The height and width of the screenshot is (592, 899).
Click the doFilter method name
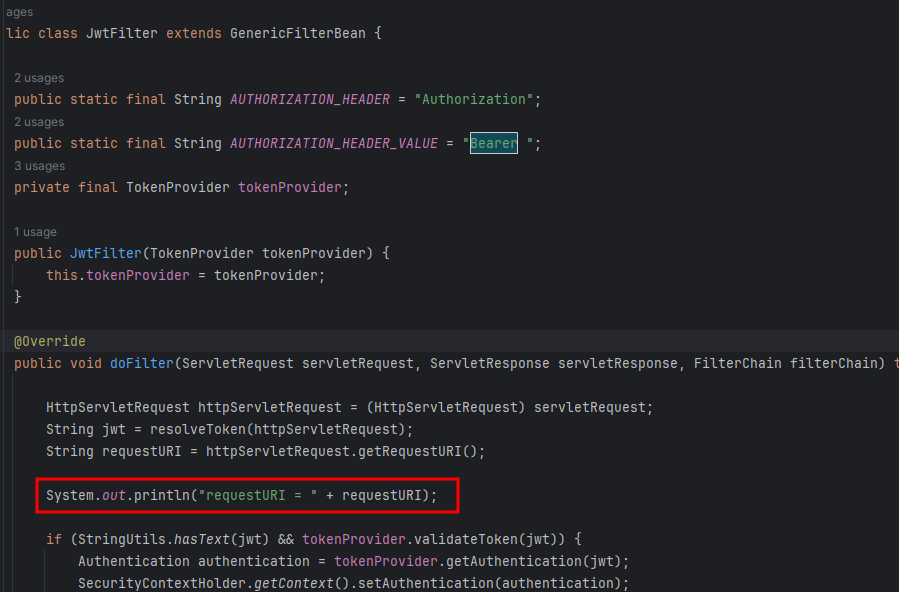[142, 363]
